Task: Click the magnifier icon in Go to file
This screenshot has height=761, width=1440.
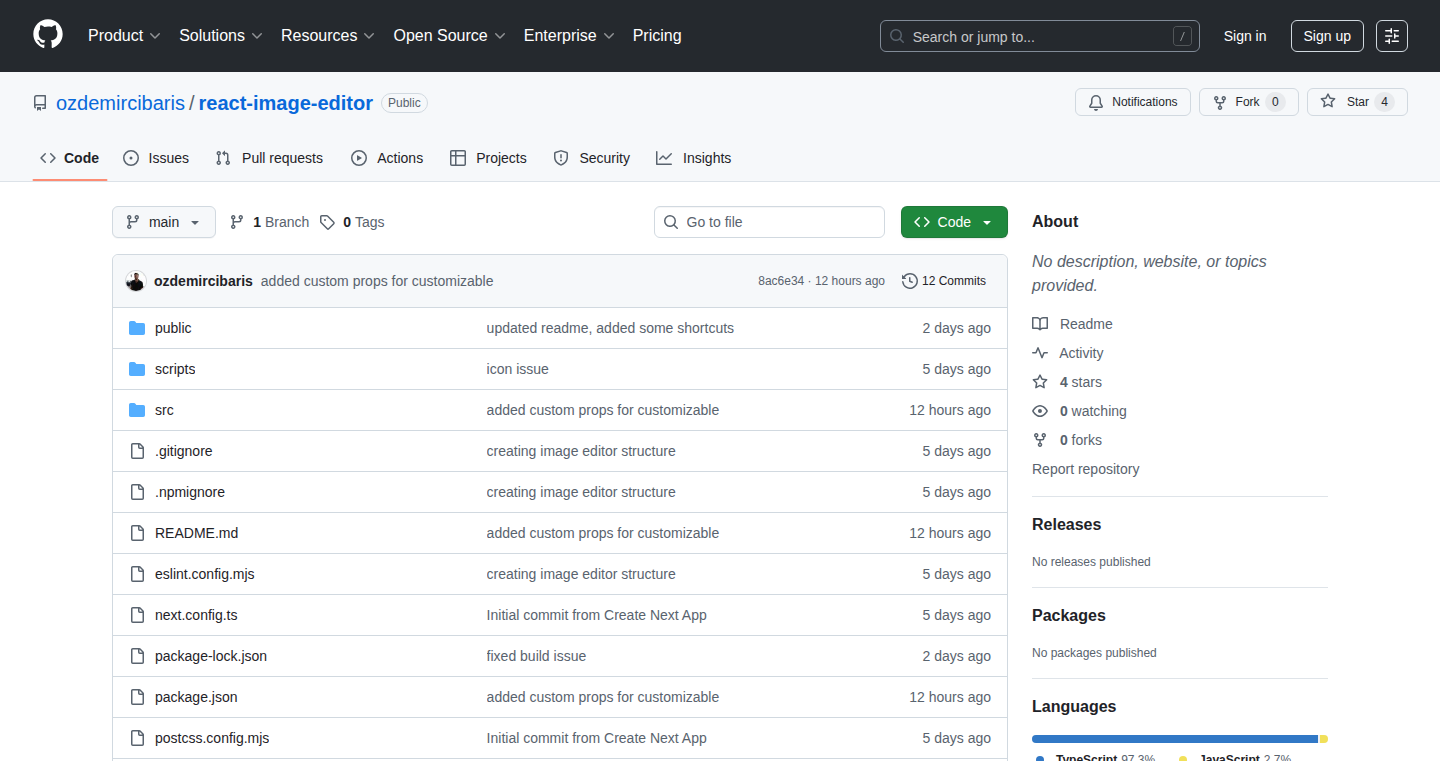Action: coord(672,222)
